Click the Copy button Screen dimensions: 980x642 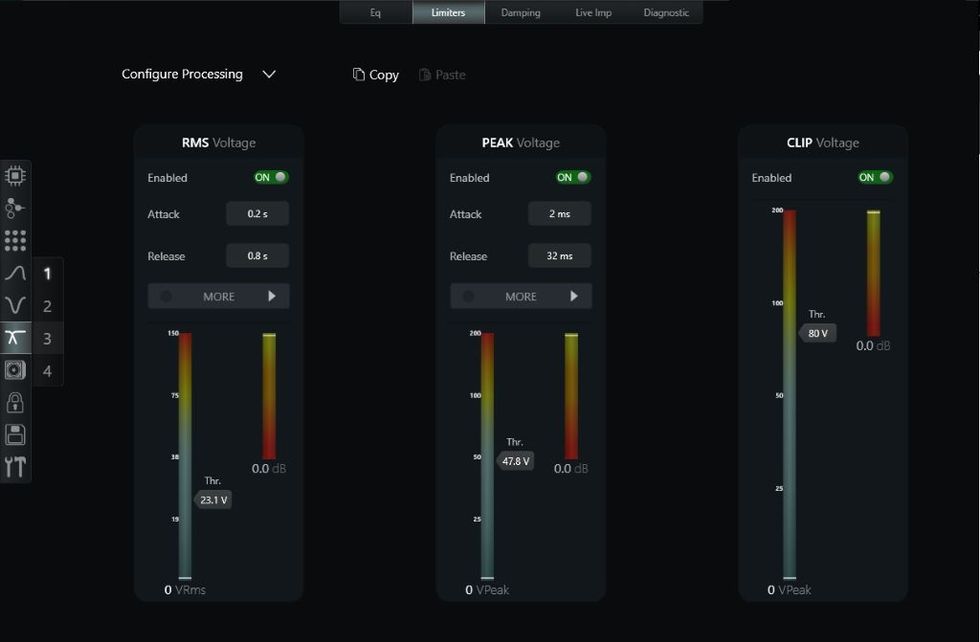click(376, 75)
